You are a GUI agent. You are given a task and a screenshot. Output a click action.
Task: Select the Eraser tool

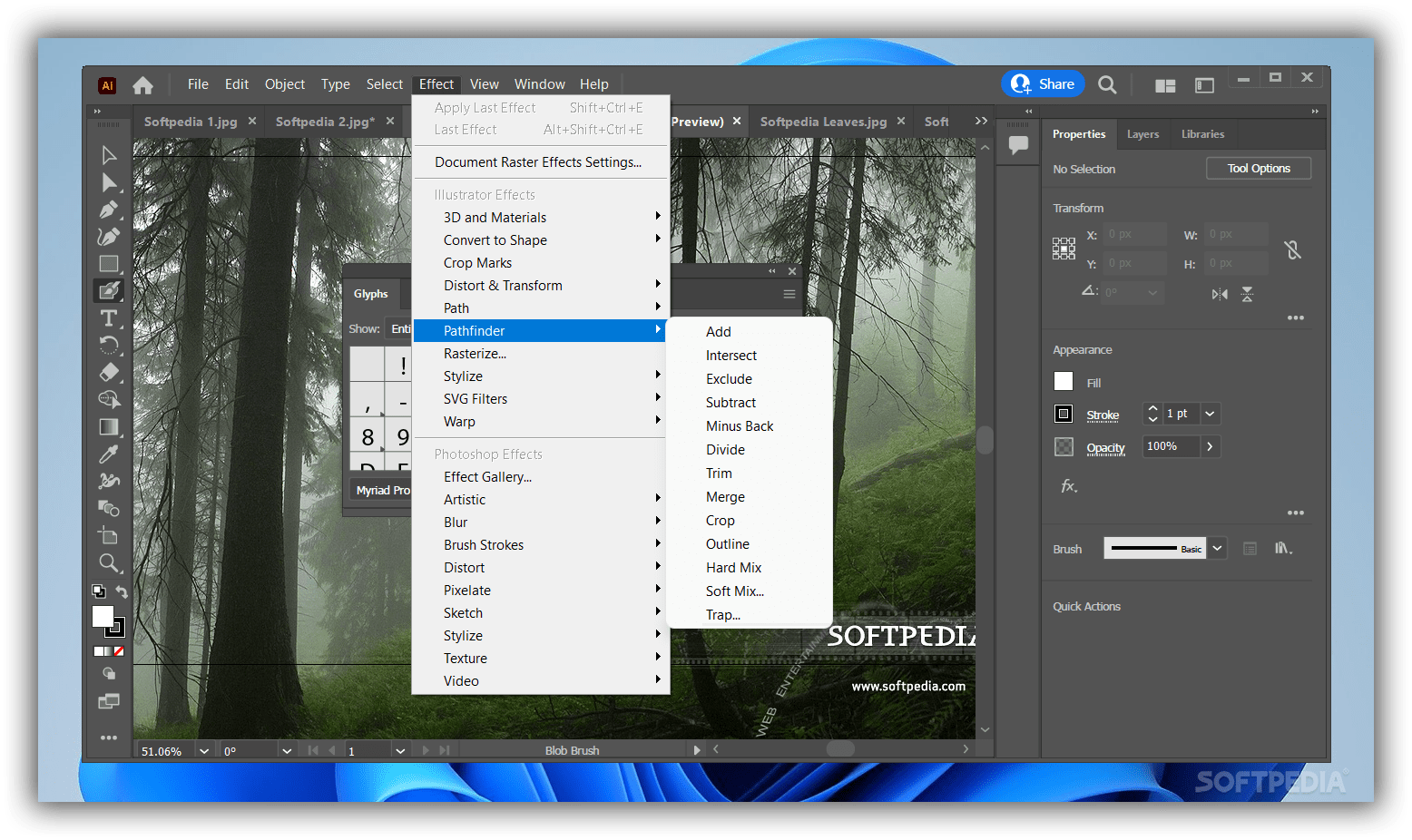pos(109,372)
